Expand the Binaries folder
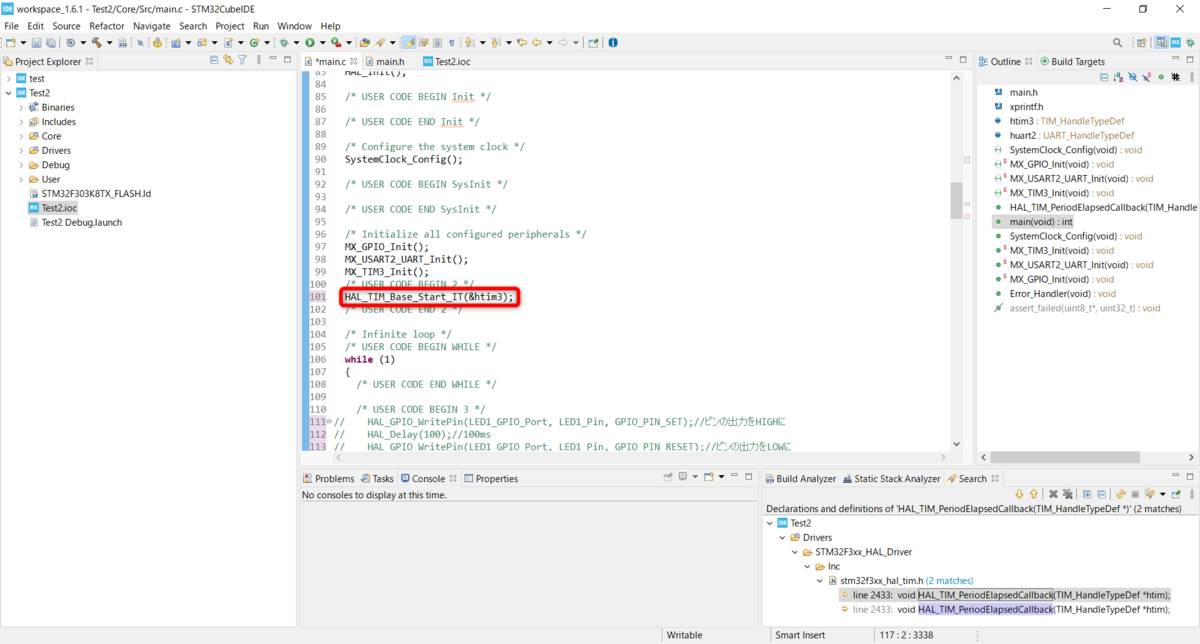 pos(21,107)
